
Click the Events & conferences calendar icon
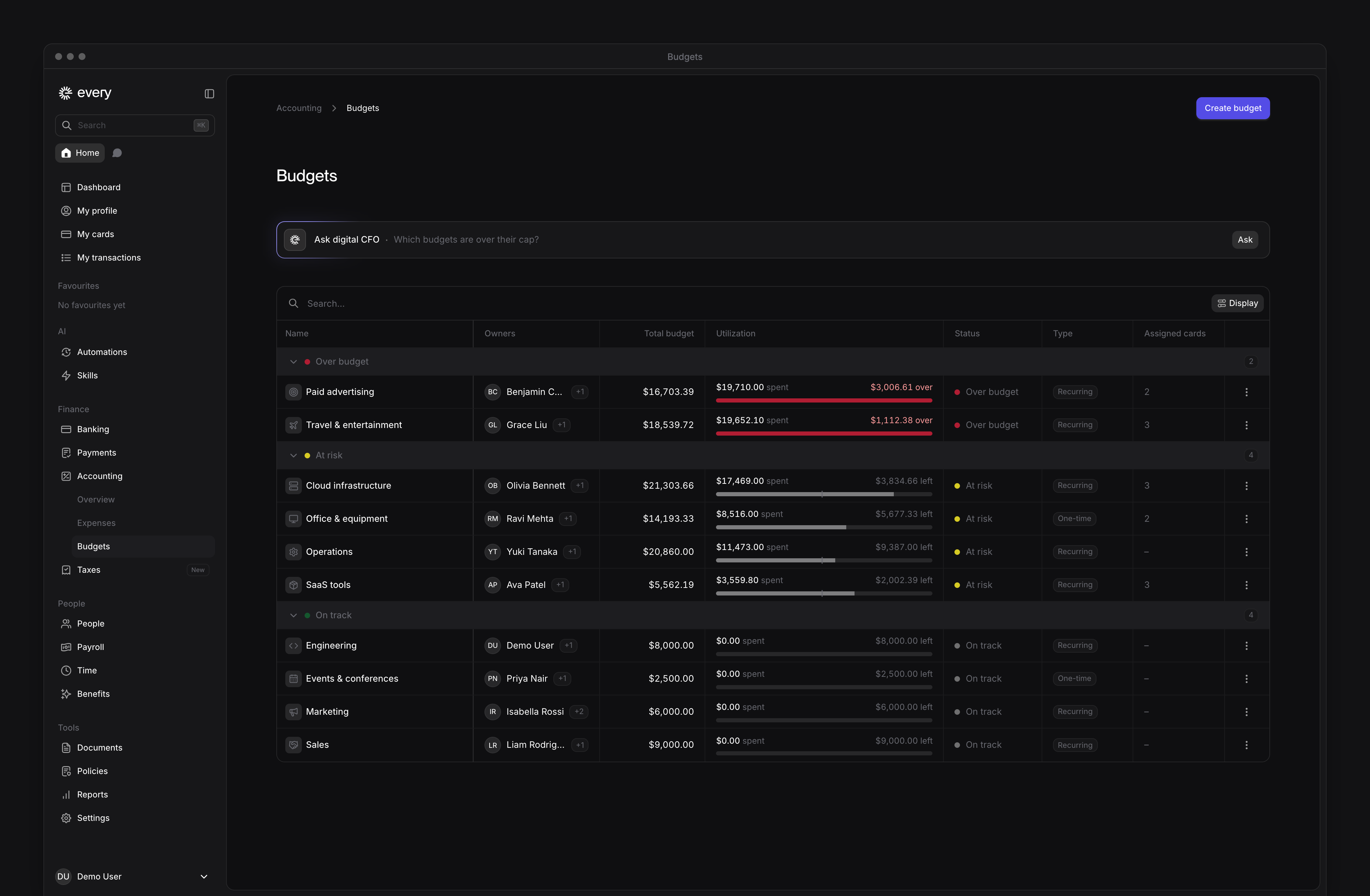pos(294,679)
